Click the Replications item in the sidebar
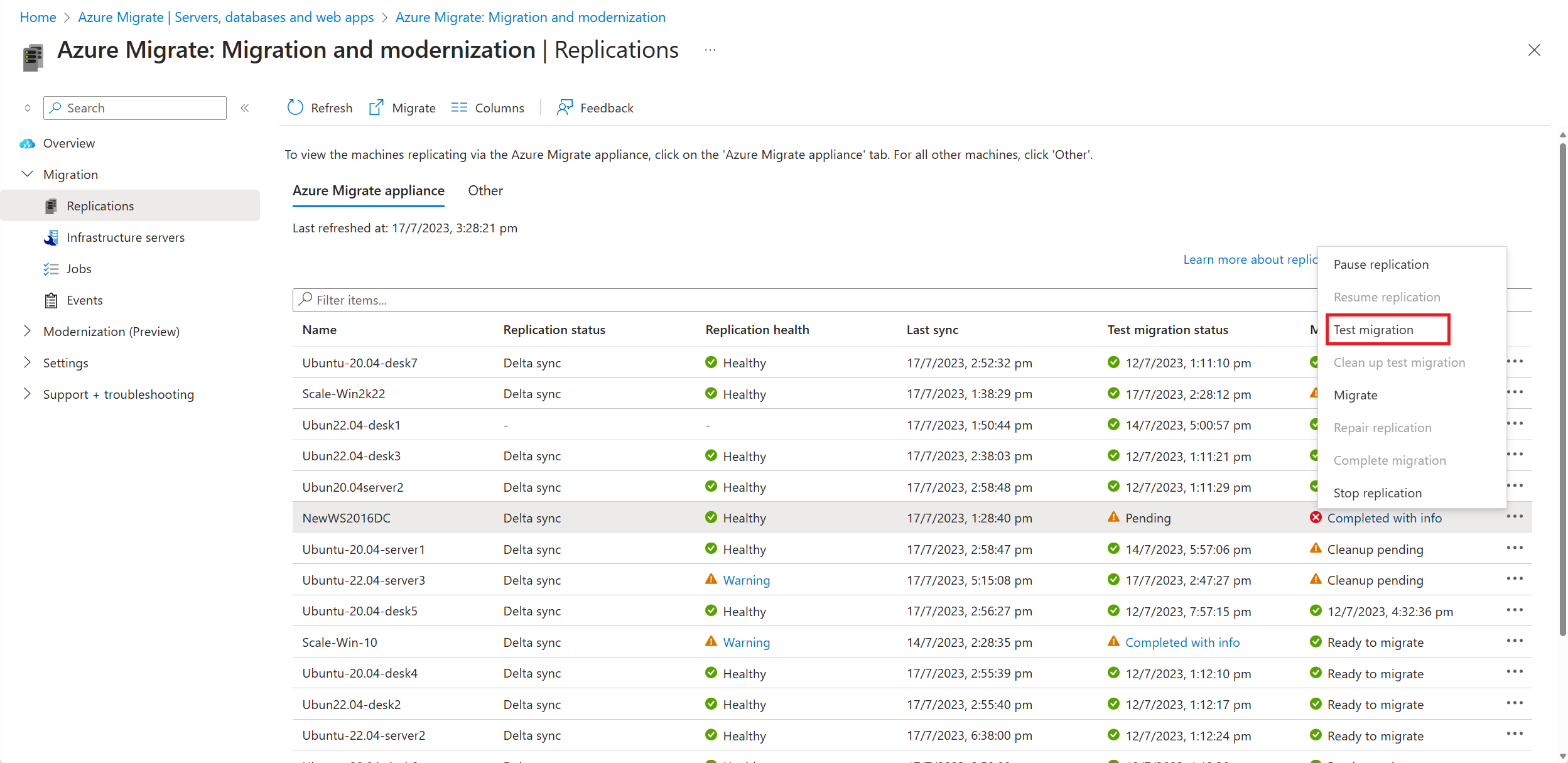Image resolution: width=1568 pixels, height=763 pixels. pos(100,205)
